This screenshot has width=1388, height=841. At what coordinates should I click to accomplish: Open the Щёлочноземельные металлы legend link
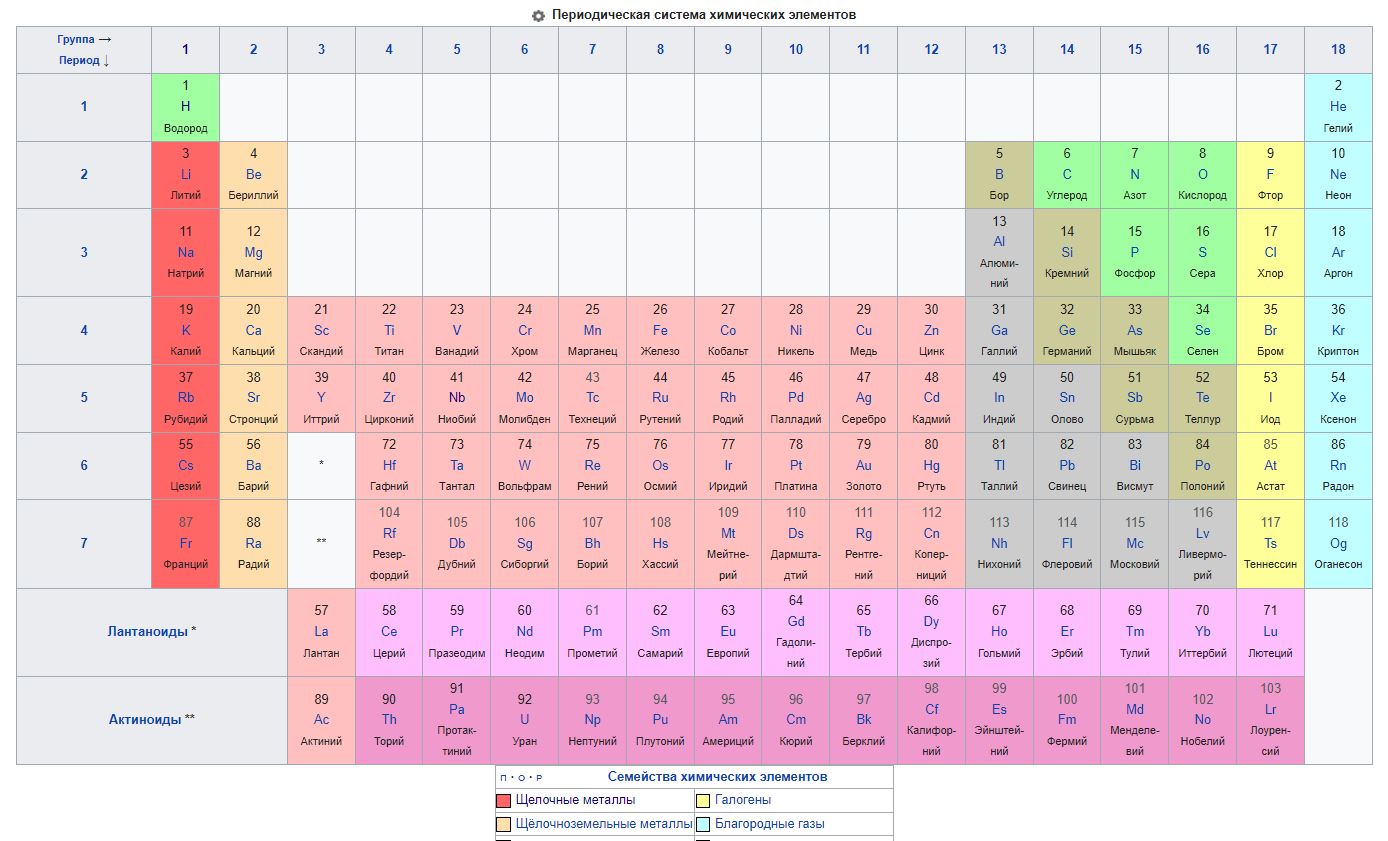(x=604, y=824)
